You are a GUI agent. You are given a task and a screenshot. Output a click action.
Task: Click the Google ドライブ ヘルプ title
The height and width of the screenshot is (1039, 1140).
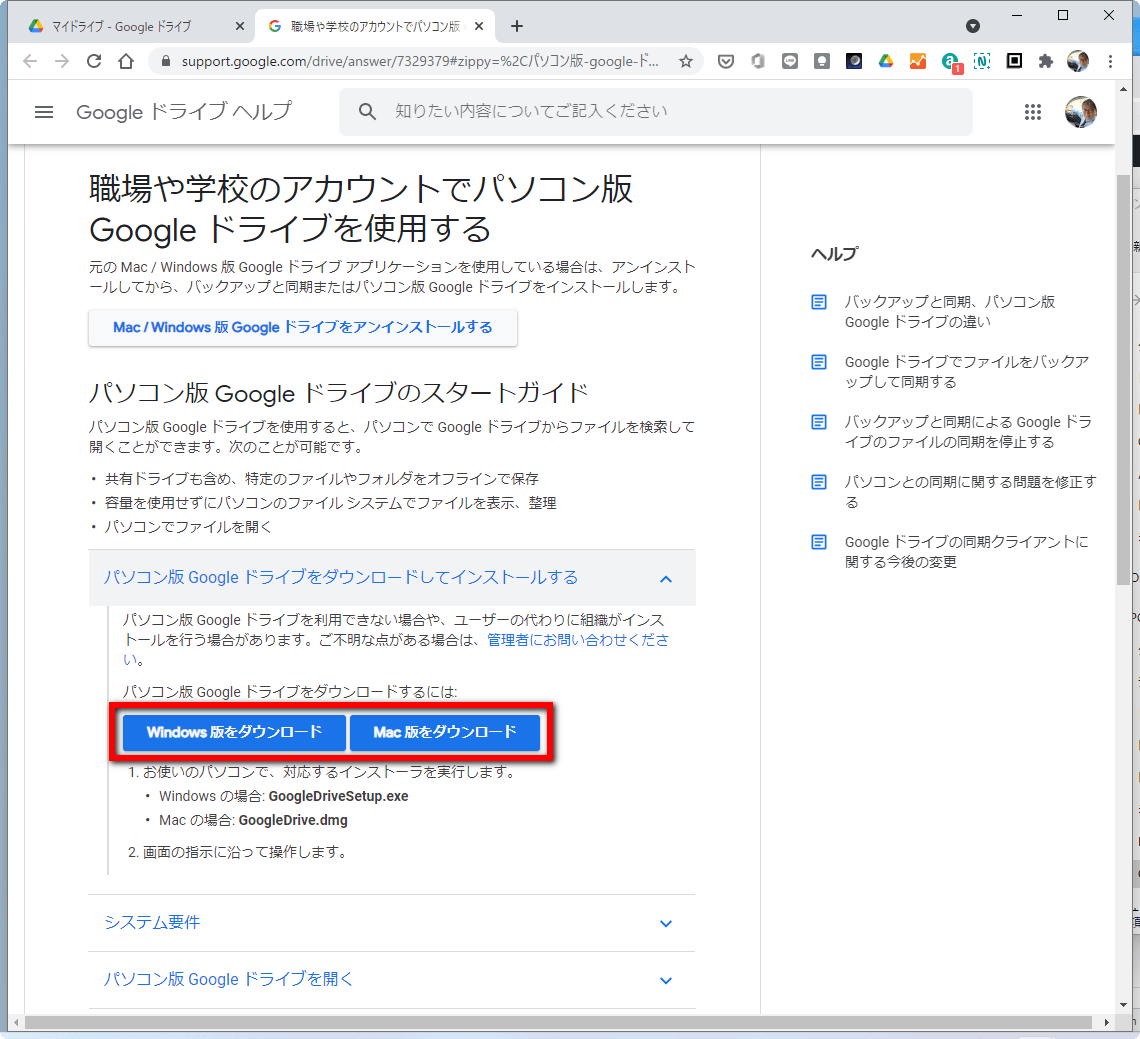pyautogui.click(x=184, y=112)
